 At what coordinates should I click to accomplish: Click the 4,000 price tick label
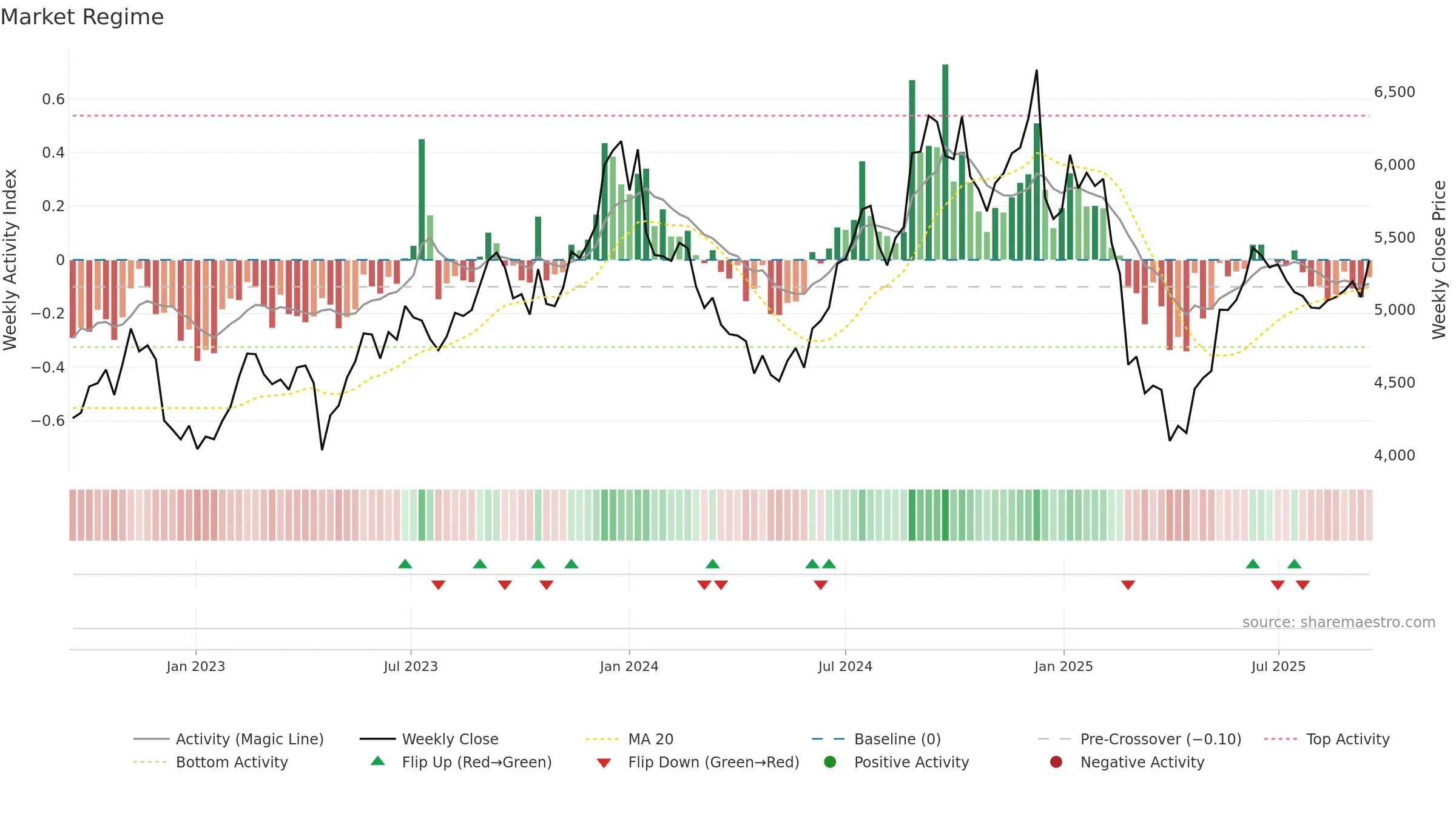tap(1395, 456)
